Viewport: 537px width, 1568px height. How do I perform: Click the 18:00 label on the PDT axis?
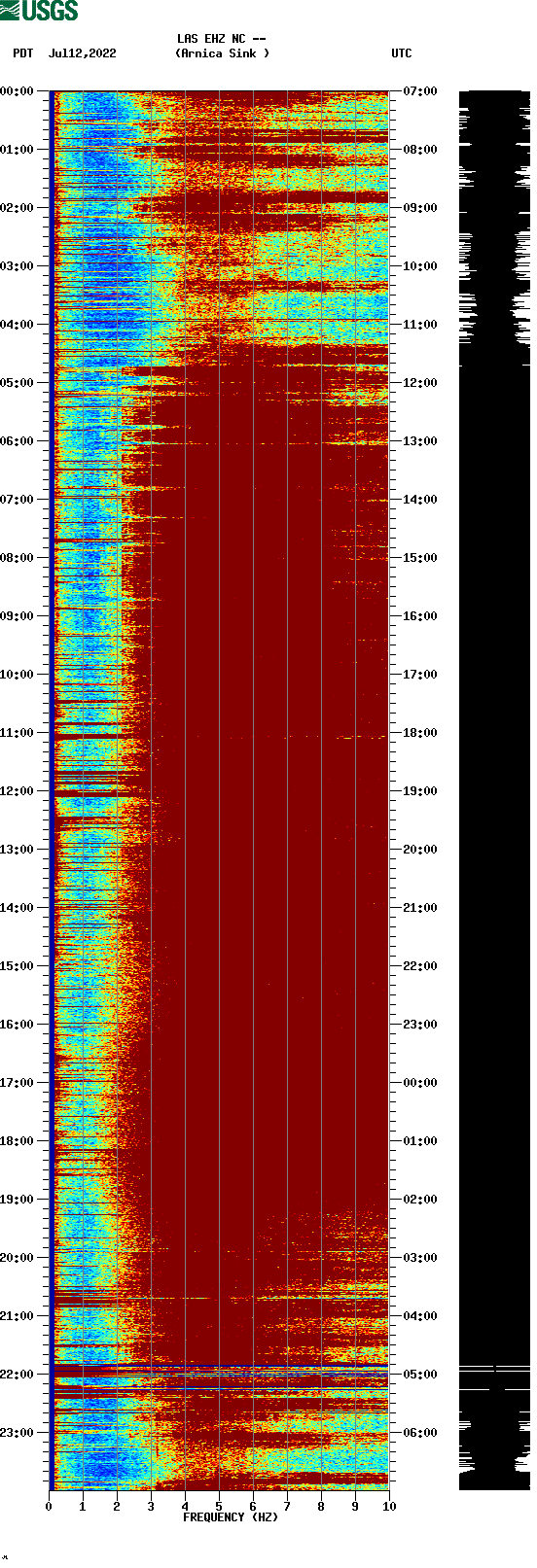pos(18,1141)
